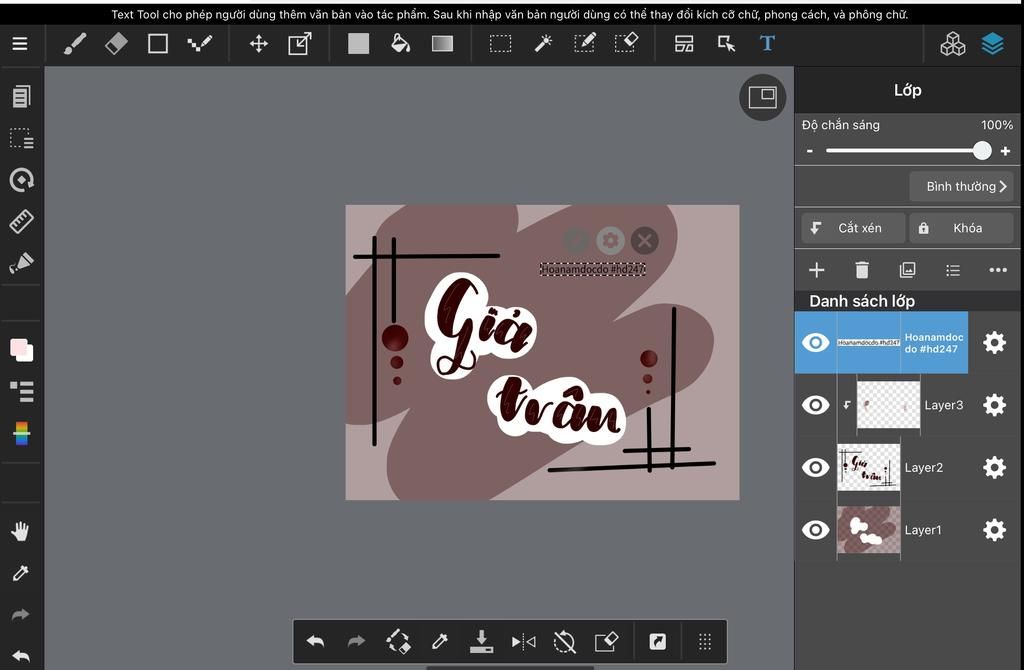Viewport: 1024px width, 670px height.
Task: Select the Transform tool in toolbar
Action: (x=300, y=44)
